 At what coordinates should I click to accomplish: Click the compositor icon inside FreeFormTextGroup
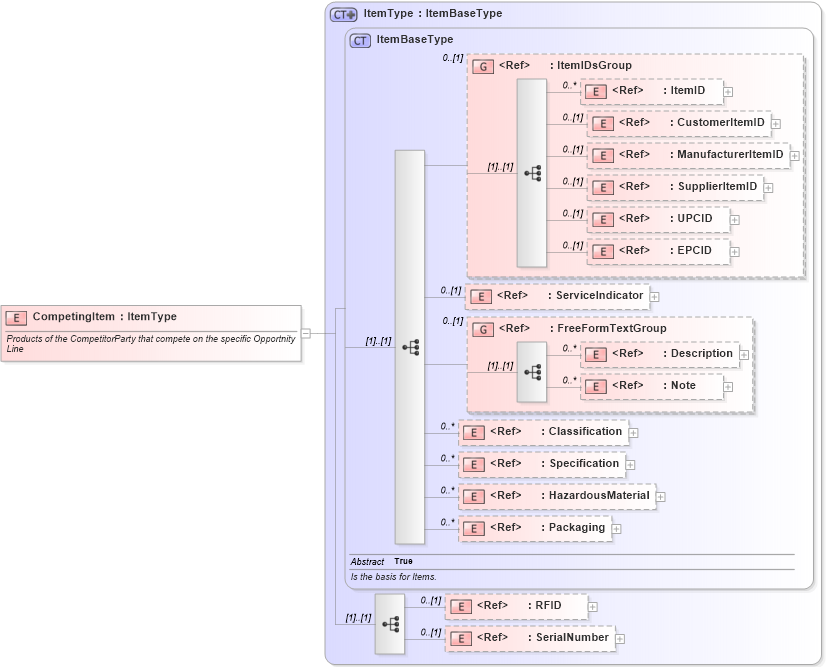(x=533, y=370)
